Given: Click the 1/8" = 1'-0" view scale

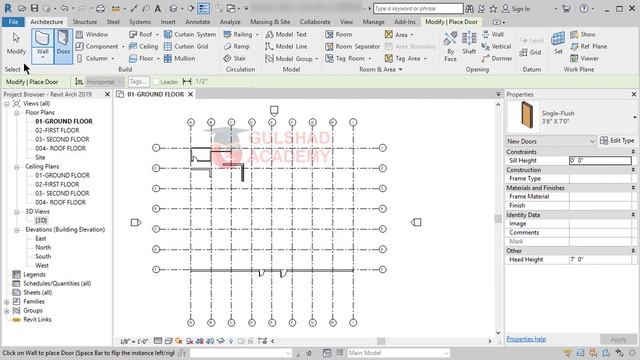Looking at the screenshot, I should pyautogui.click(x=134, y=341).
